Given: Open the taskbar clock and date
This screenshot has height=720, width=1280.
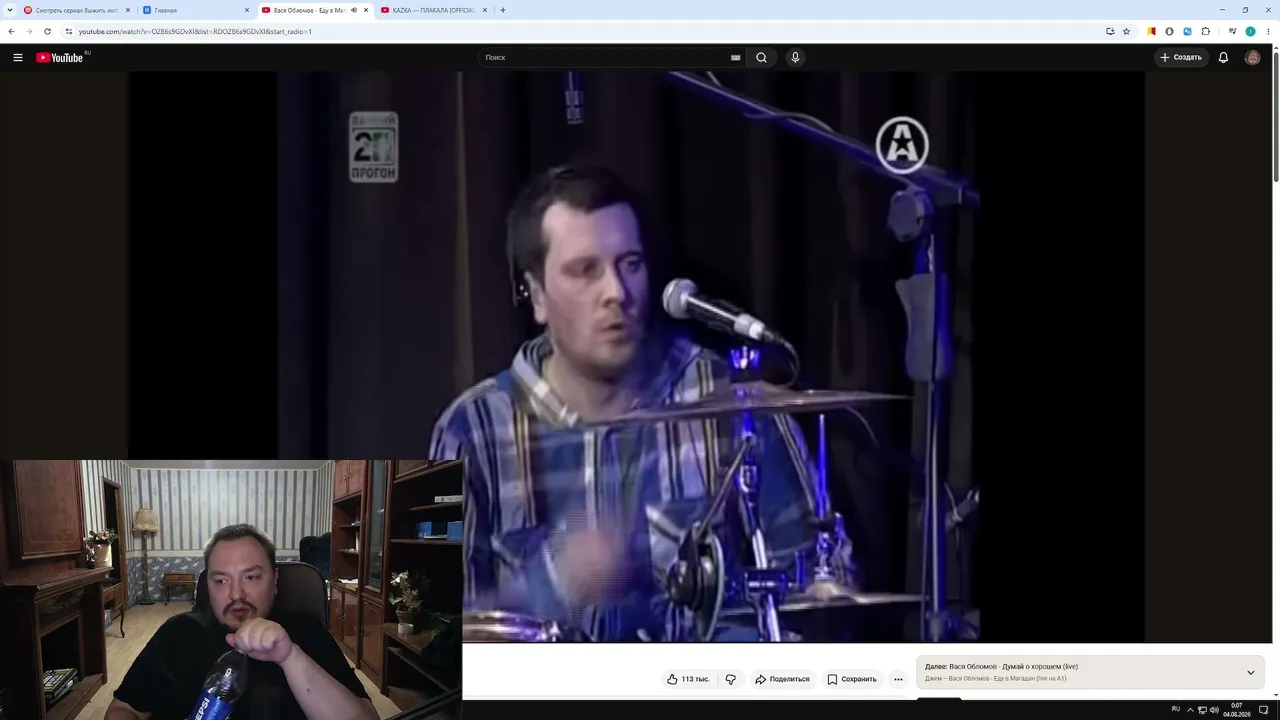Looking at the screenshot, I should pos(1237,709).
